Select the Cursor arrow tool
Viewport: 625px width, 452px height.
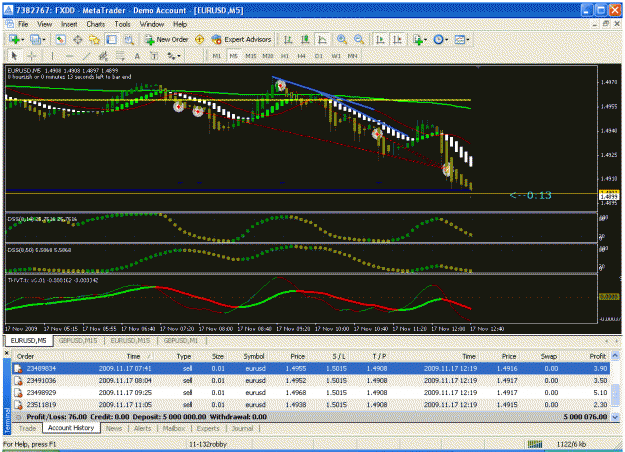14,56
